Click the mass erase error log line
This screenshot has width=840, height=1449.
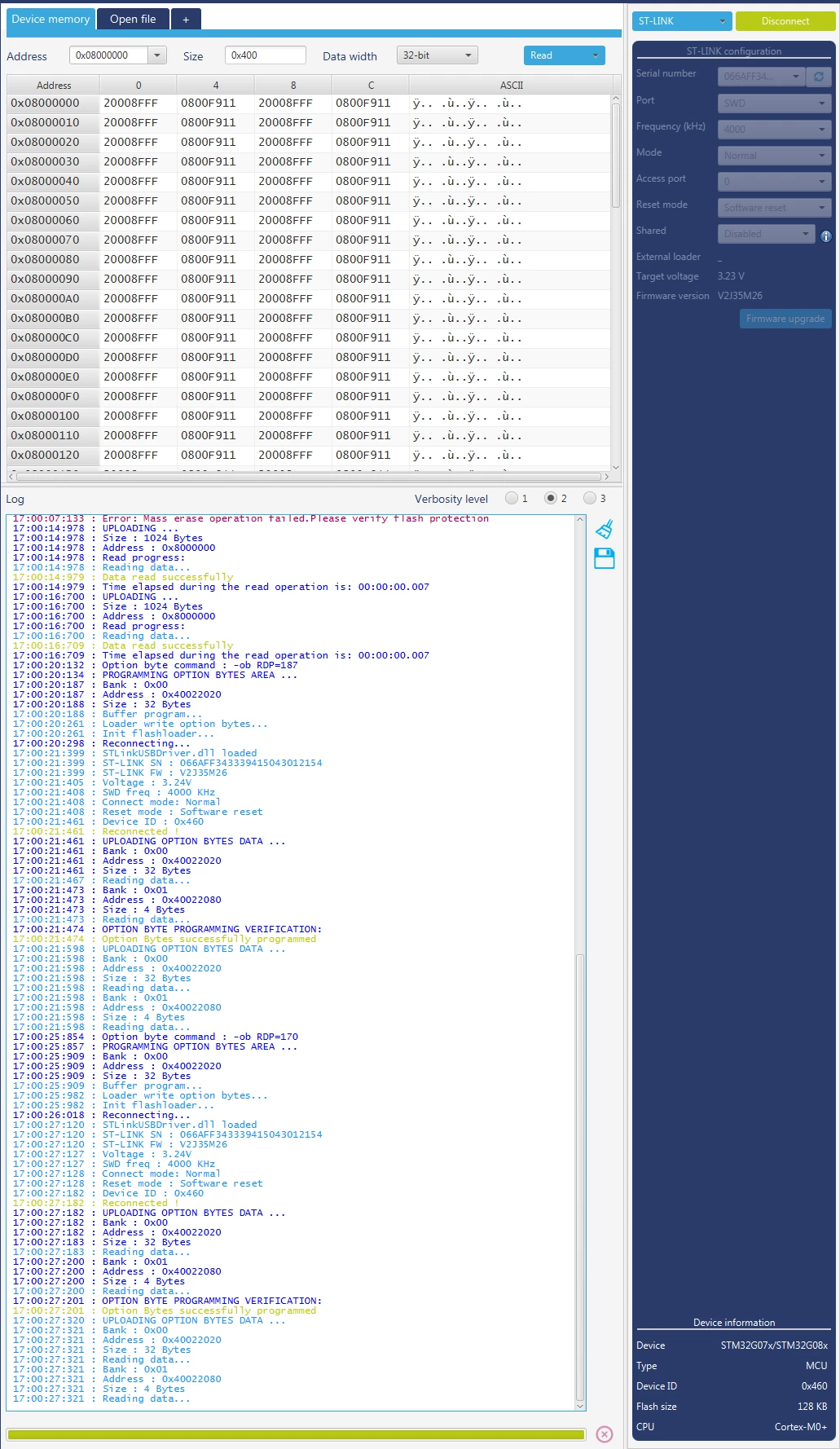(x=251, y=518)
